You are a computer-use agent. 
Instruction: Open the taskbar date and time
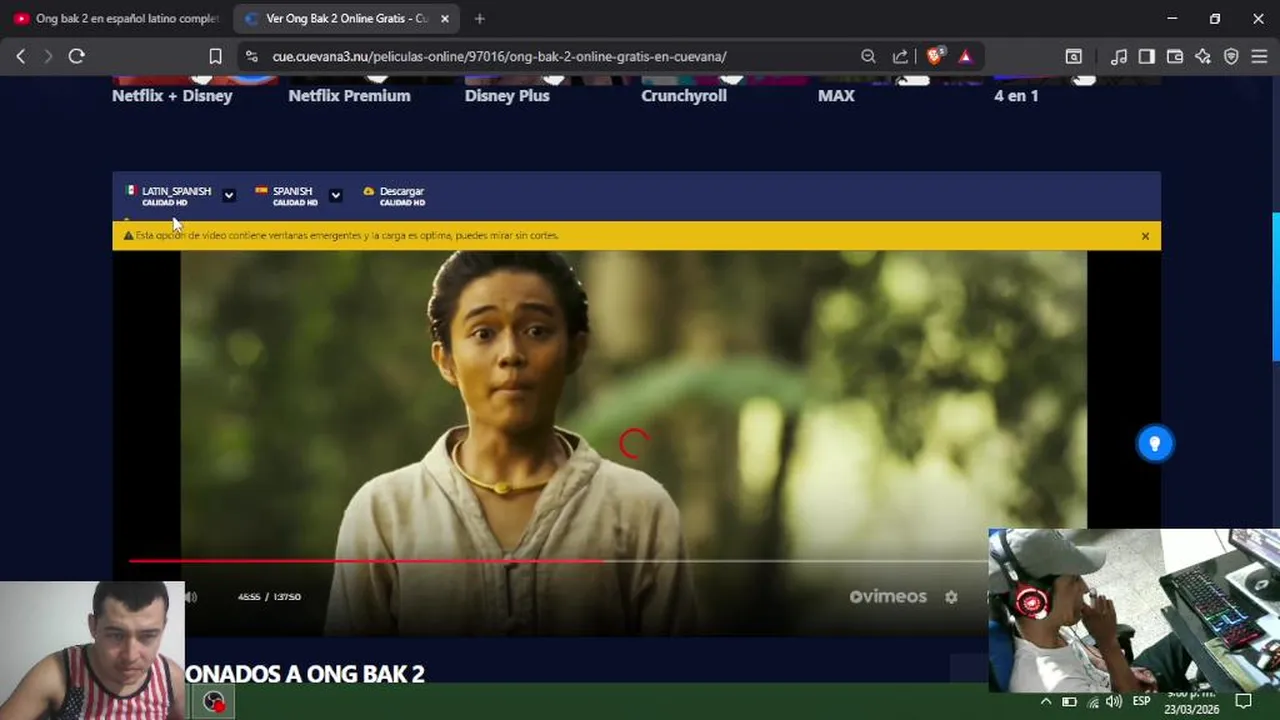(x=1191, y=702)
